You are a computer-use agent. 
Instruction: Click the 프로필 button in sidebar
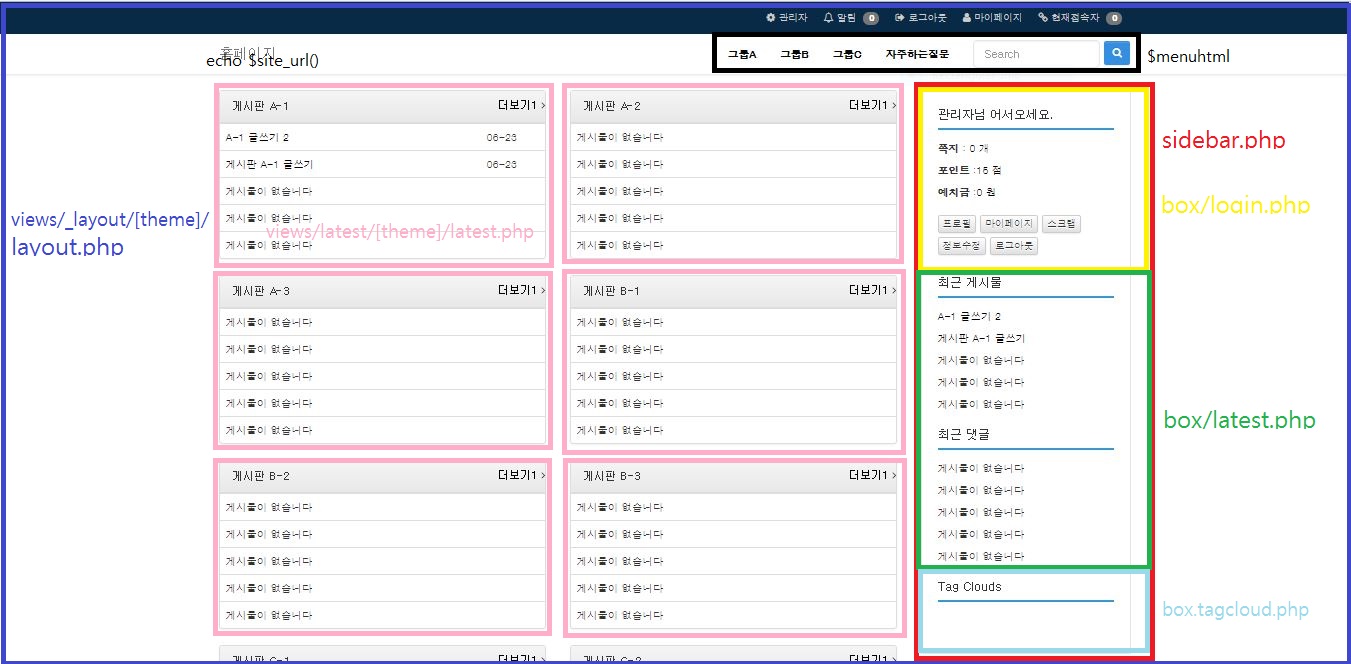956,224
